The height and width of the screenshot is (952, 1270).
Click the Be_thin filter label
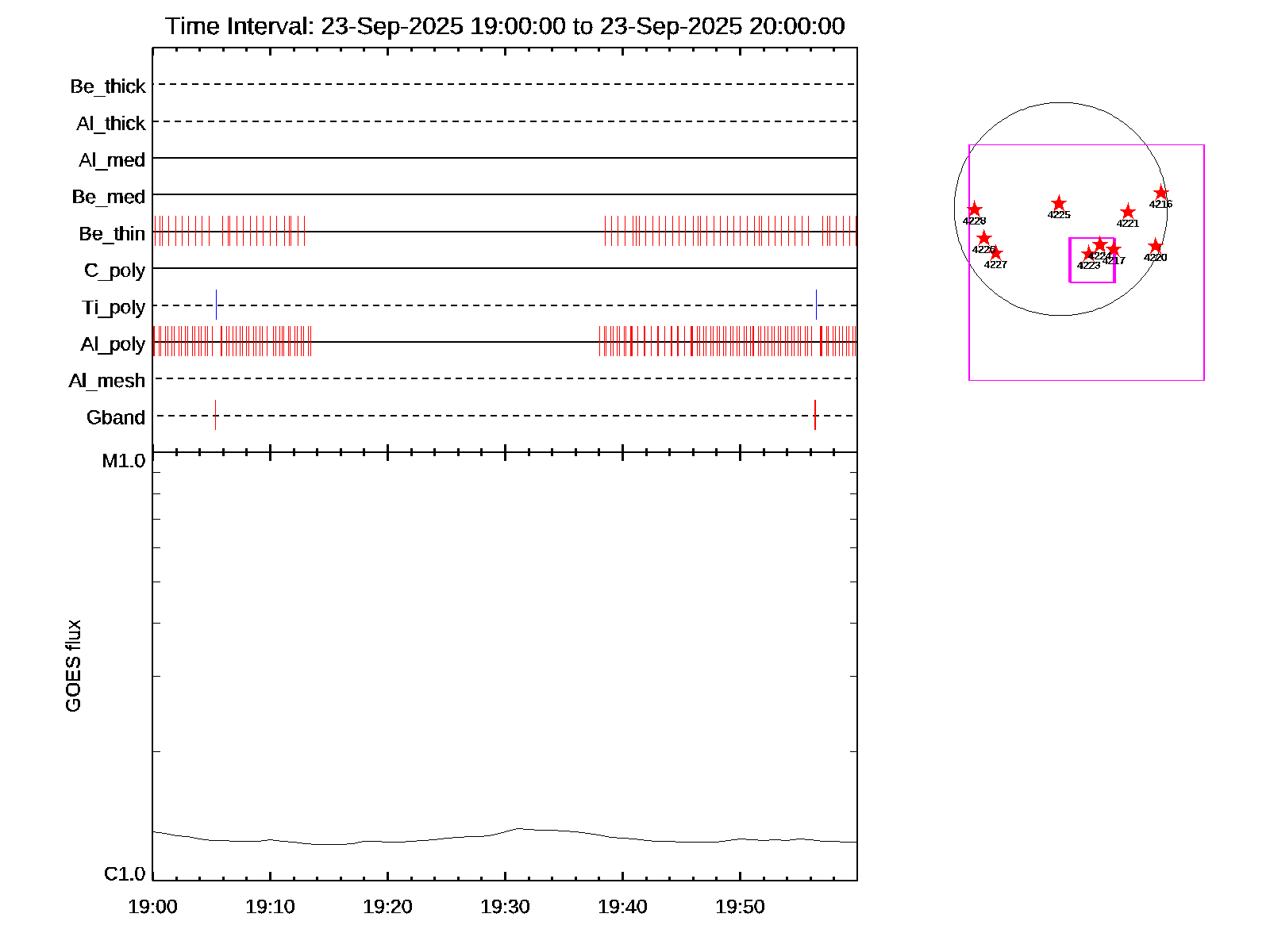pyautogui.click(x=112, y=234)
